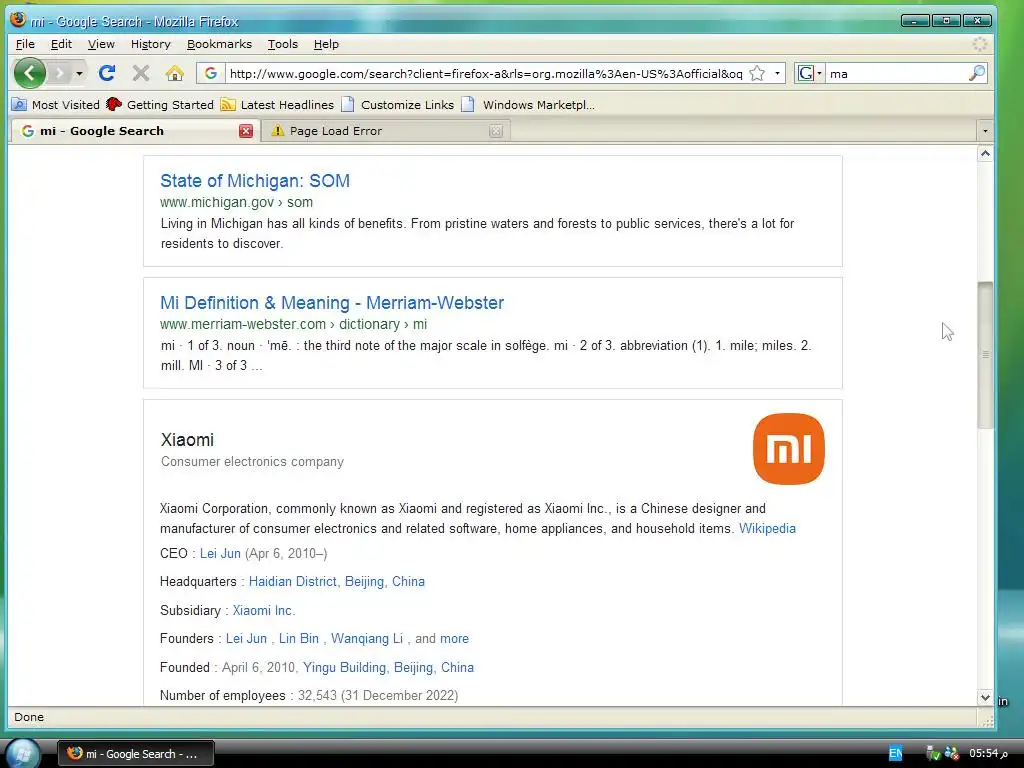Viewport: 1024px width, 768px height.
Task: Click the URL address field
Action: [x=486, y=74]
